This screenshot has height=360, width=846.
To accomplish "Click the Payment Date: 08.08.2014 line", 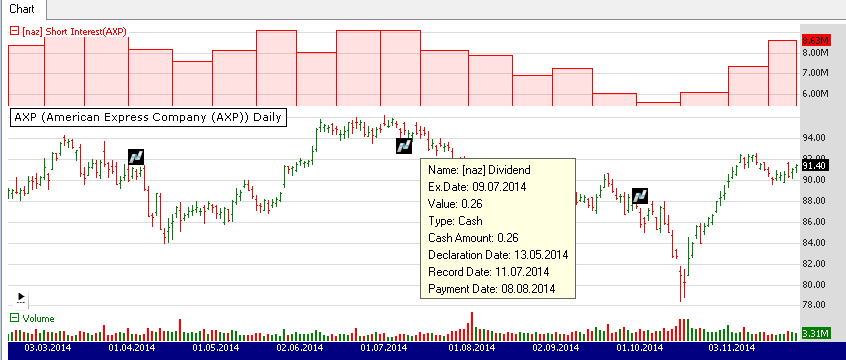I will [x=492, y=289].
